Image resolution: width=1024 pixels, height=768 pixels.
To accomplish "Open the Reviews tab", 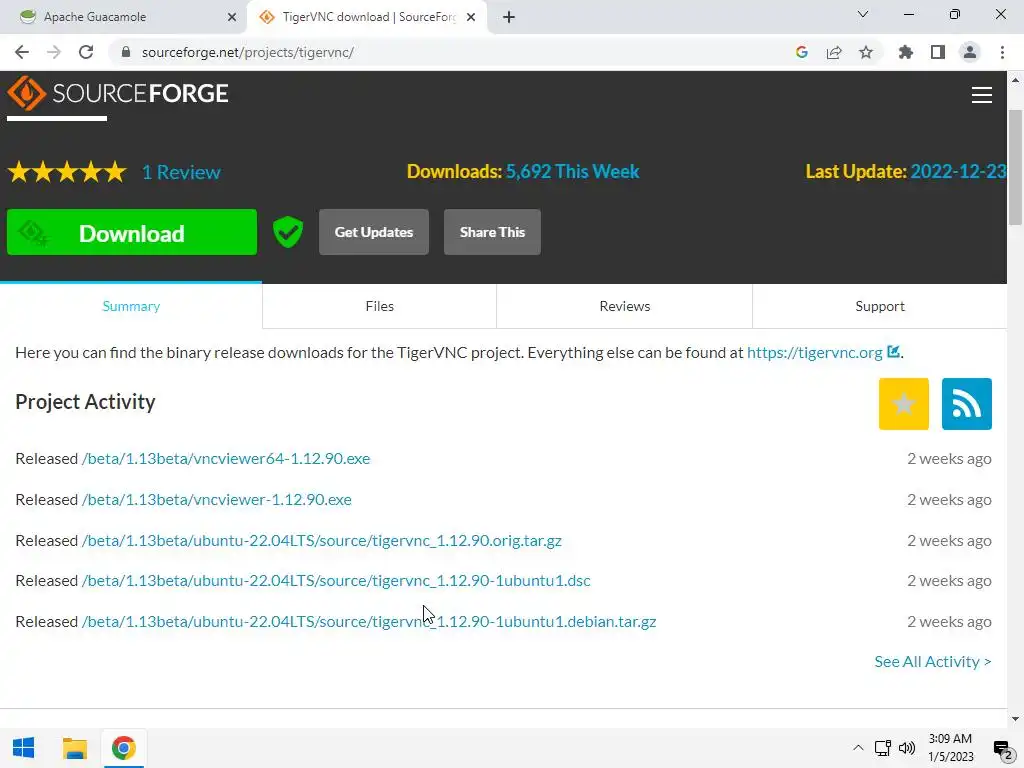I will pos(625,306).
